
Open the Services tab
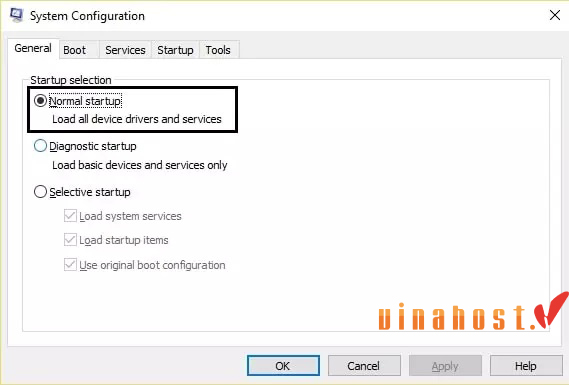(125, 50)
